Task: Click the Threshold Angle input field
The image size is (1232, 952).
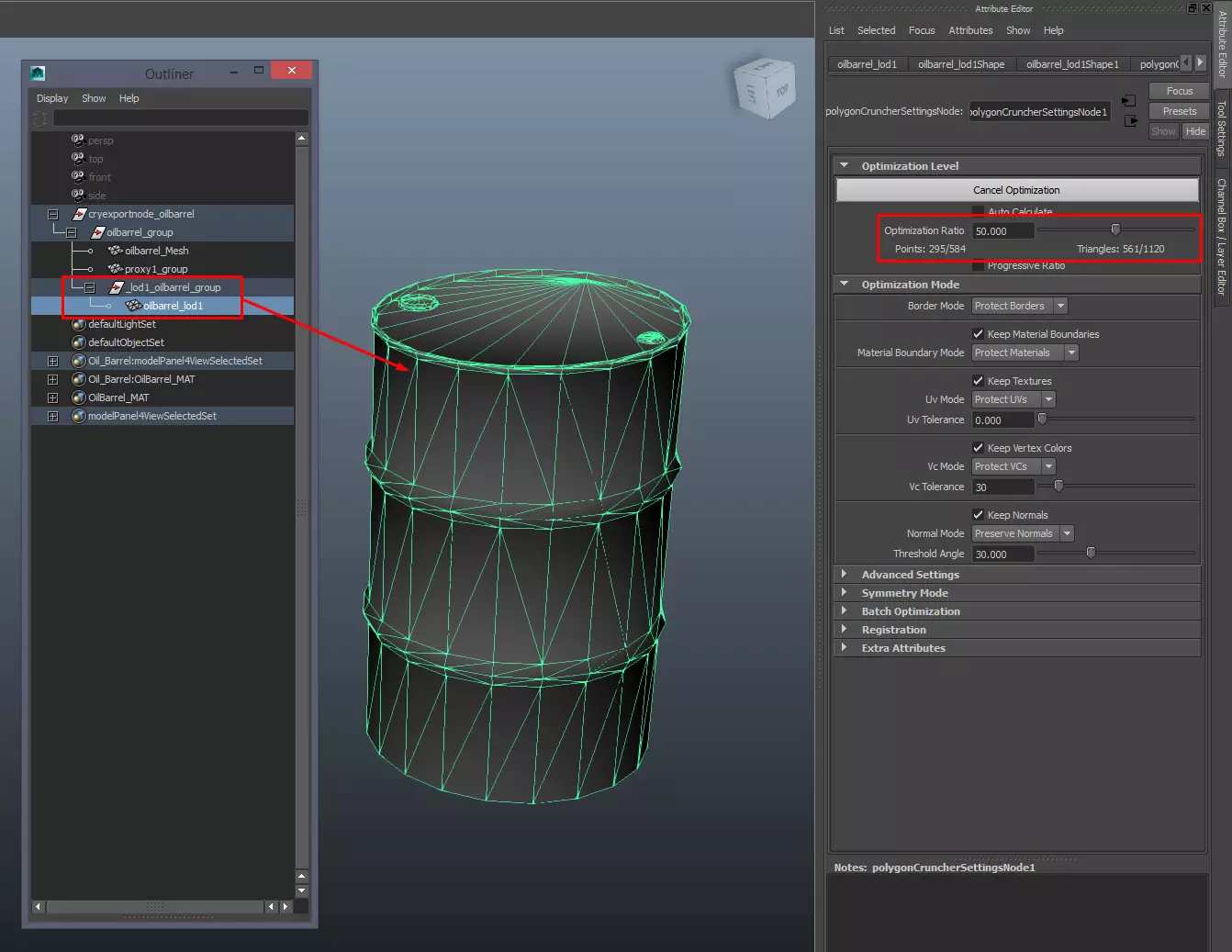Action: tap(1002, 554)
